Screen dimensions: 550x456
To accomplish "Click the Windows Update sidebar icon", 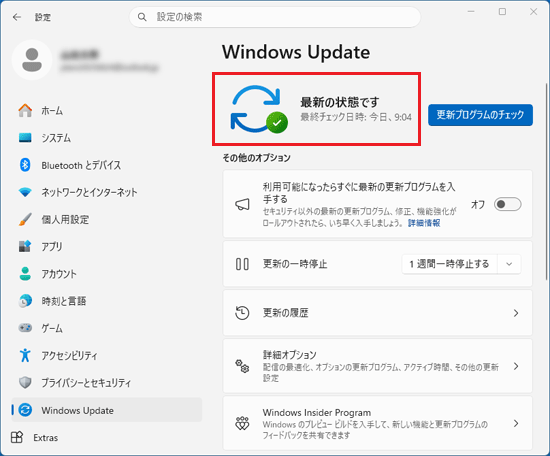I will pyautogui.click(x=25, y=410).
